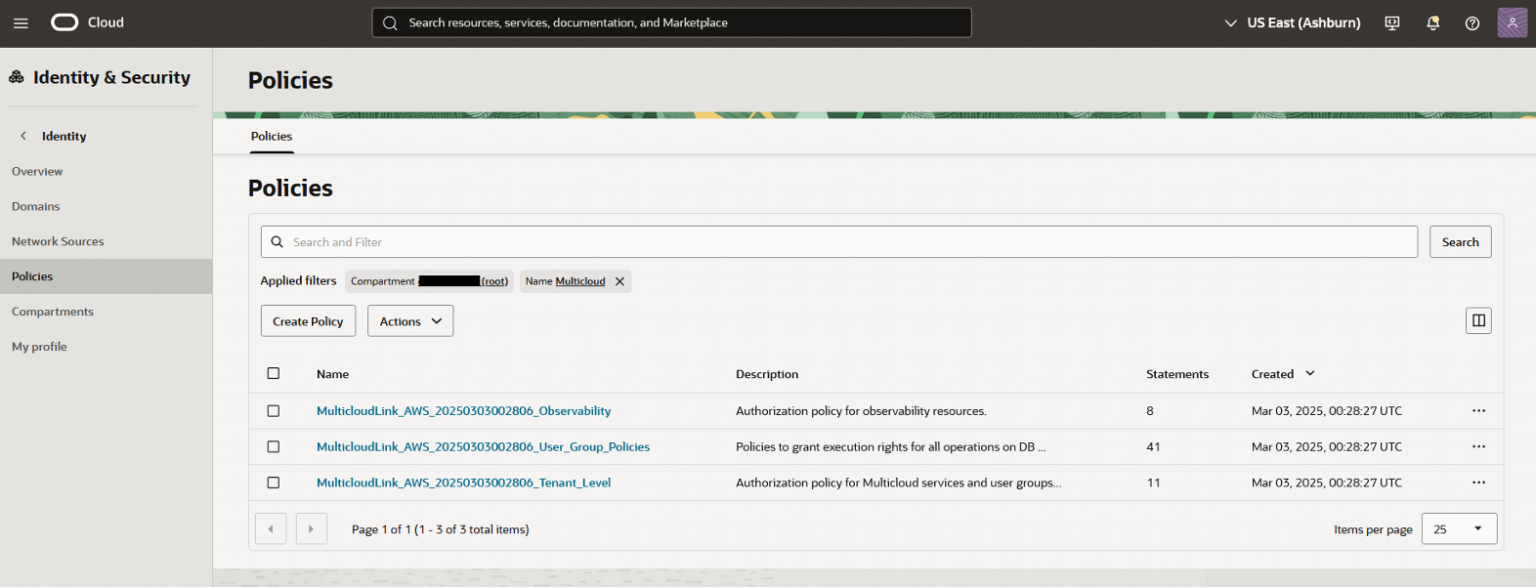
Task: Click the 'Policies to grant execution rights' description
Action: click(890, 447)
